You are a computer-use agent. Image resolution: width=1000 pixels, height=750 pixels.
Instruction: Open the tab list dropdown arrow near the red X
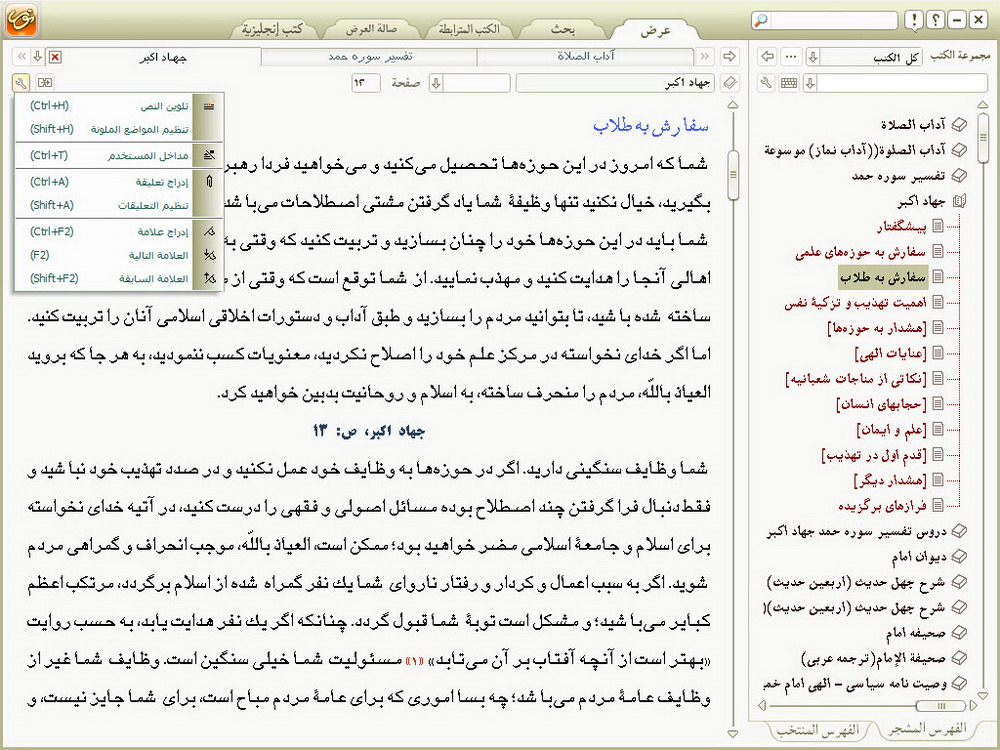coord(38,57)
